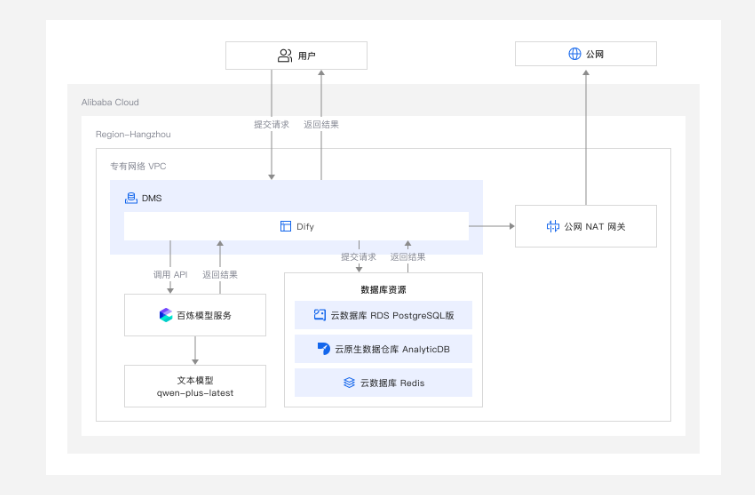Click the Redis stacked layers icon
755x495 pixels.
(349, 383)
